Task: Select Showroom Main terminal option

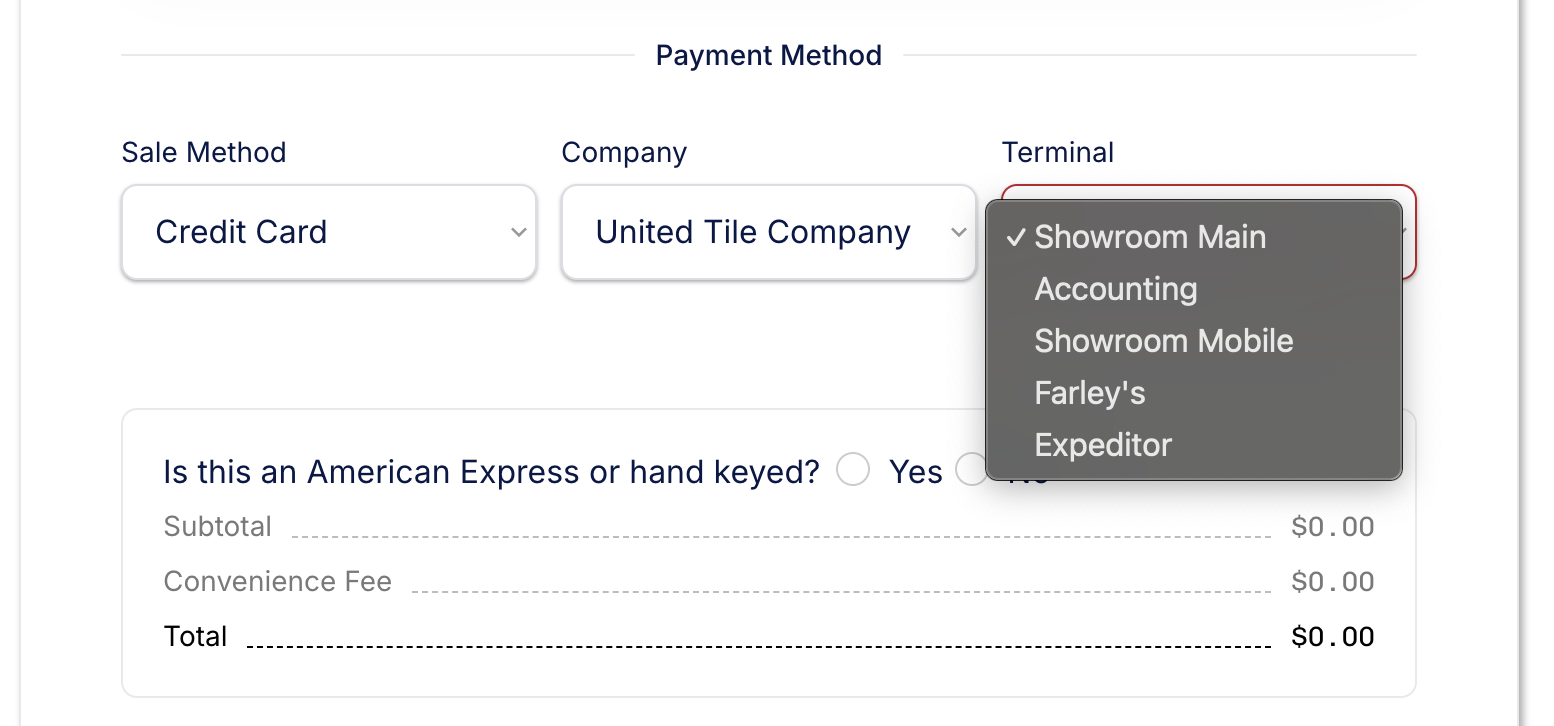Action: (x=1150, y=237)
